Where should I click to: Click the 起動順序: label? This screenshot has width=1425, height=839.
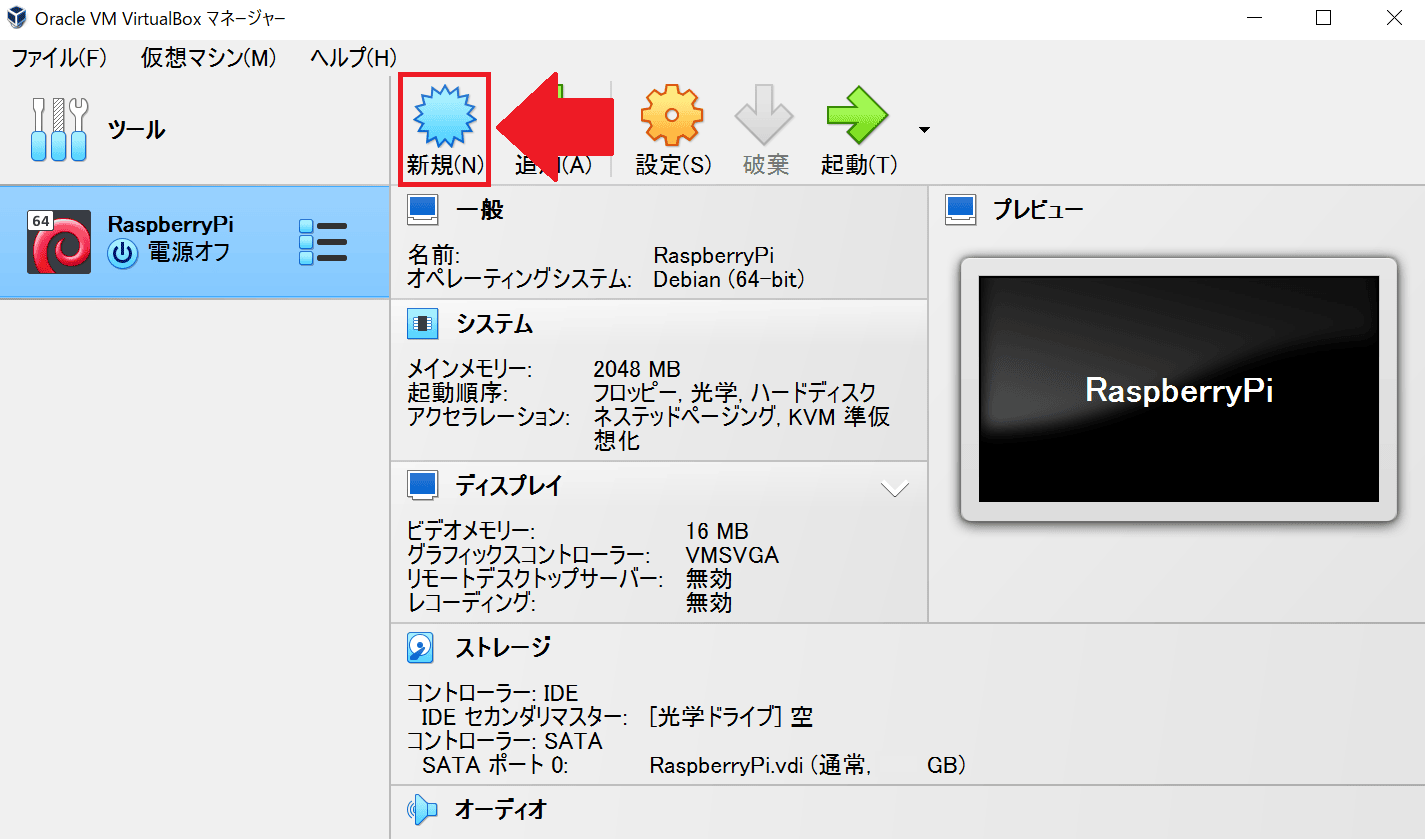click(x=458, y=393)
